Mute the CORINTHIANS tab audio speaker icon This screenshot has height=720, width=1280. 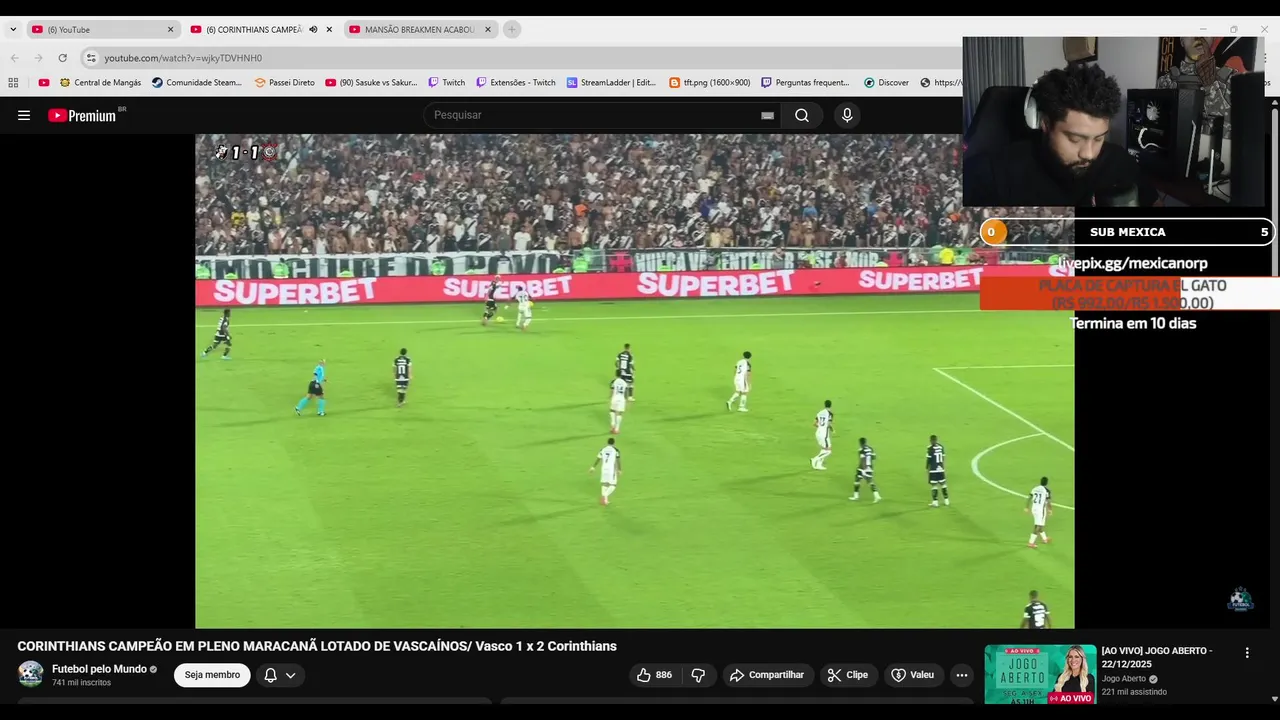313,29
